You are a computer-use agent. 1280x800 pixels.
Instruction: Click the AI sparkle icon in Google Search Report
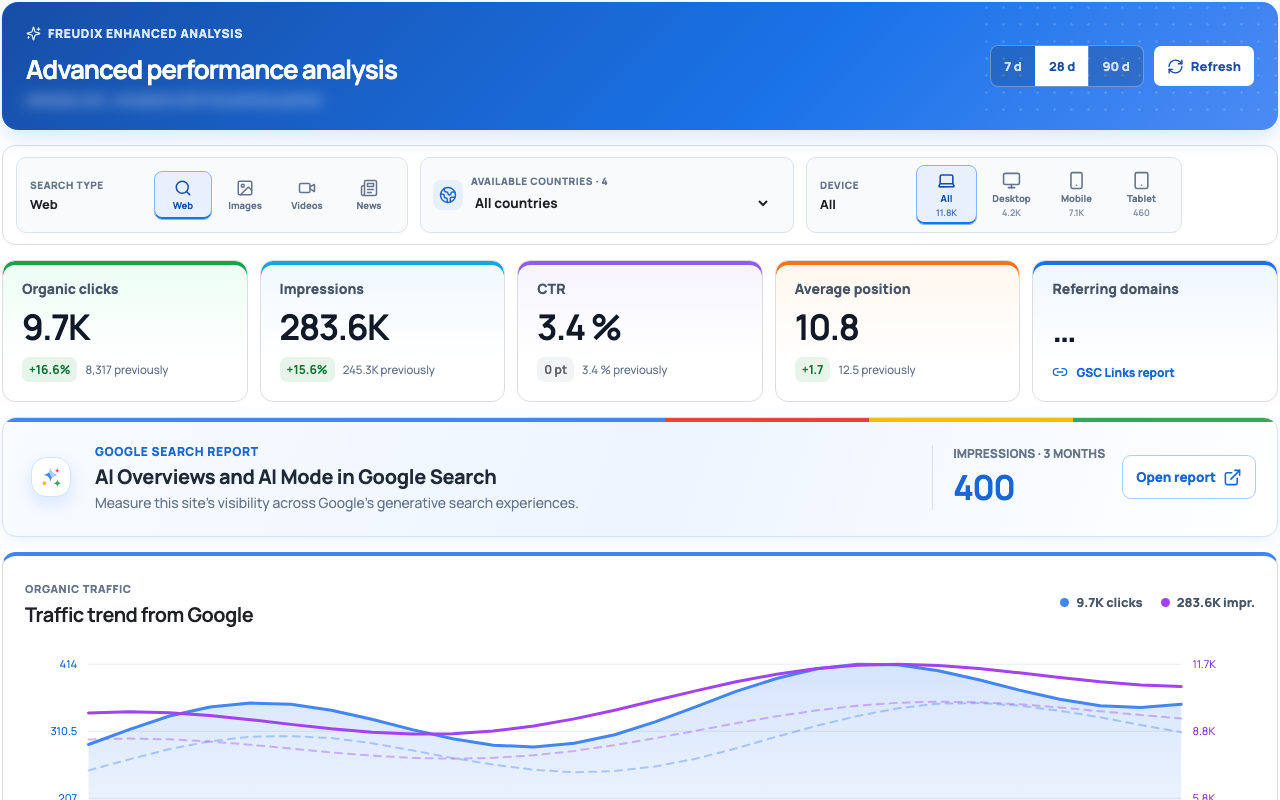[x=51, y=478]
